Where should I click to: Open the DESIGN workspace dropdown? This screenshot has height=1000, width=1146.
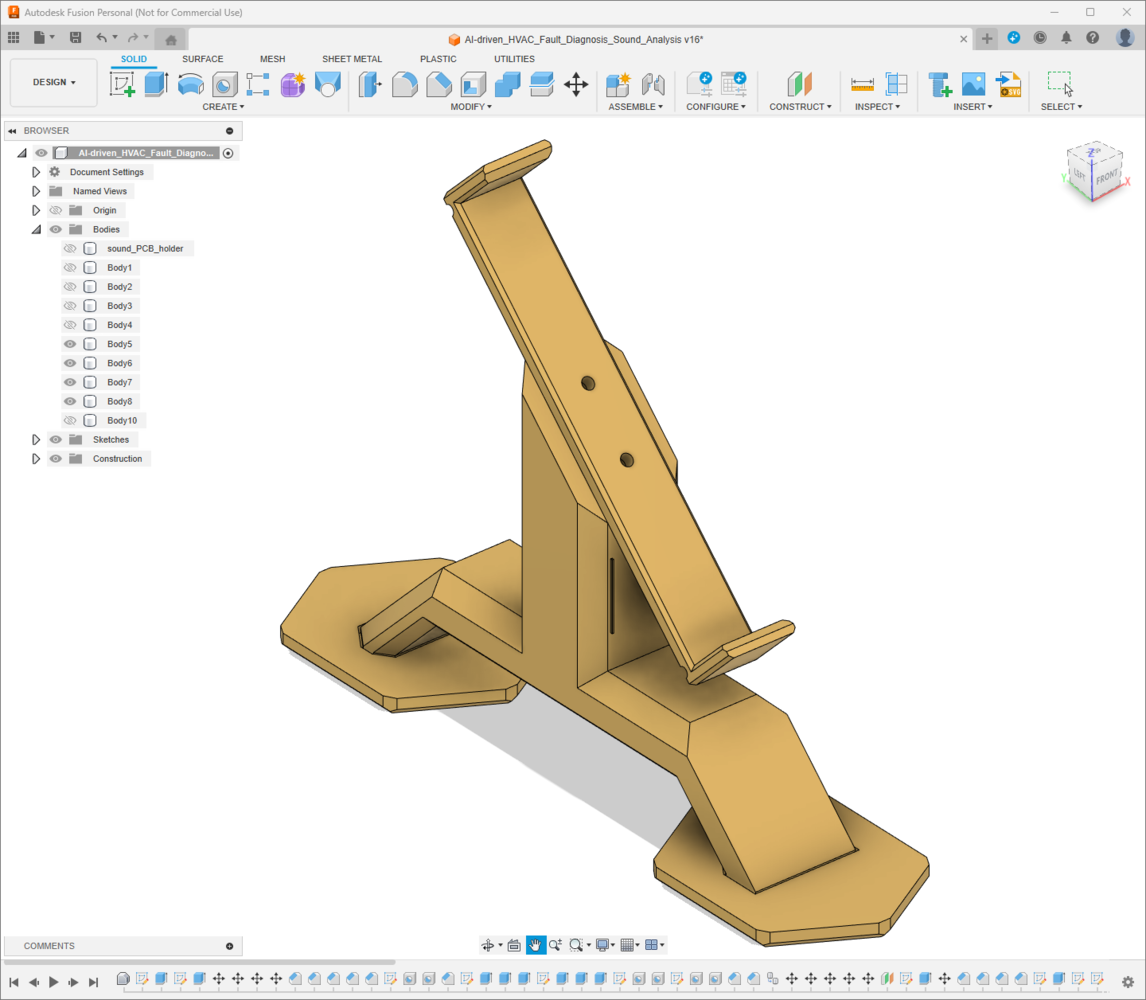[54, 83]
